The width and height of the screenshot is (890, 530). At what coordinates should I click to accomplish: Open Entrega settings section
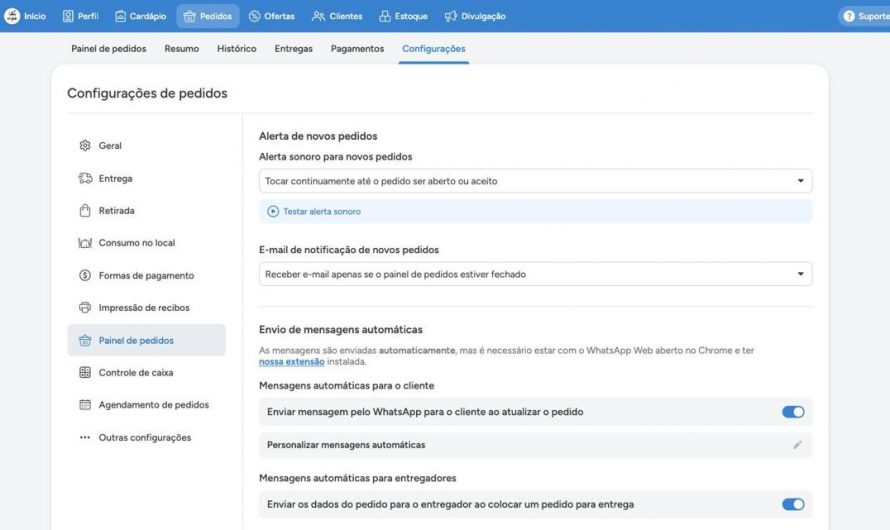[146, 178]
